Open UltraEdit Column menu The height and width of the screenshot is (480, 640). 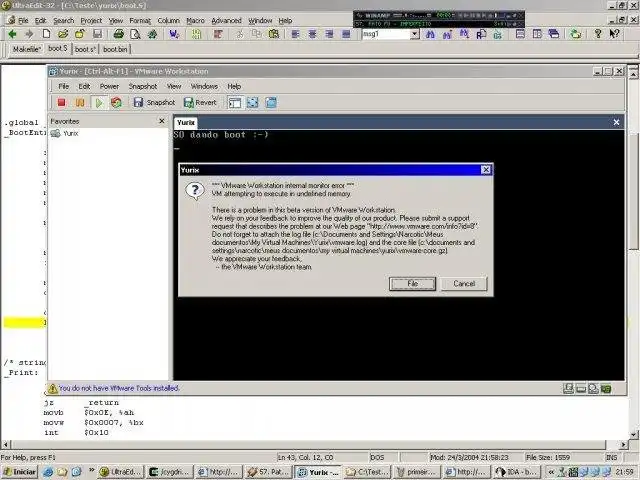(168, 20)
